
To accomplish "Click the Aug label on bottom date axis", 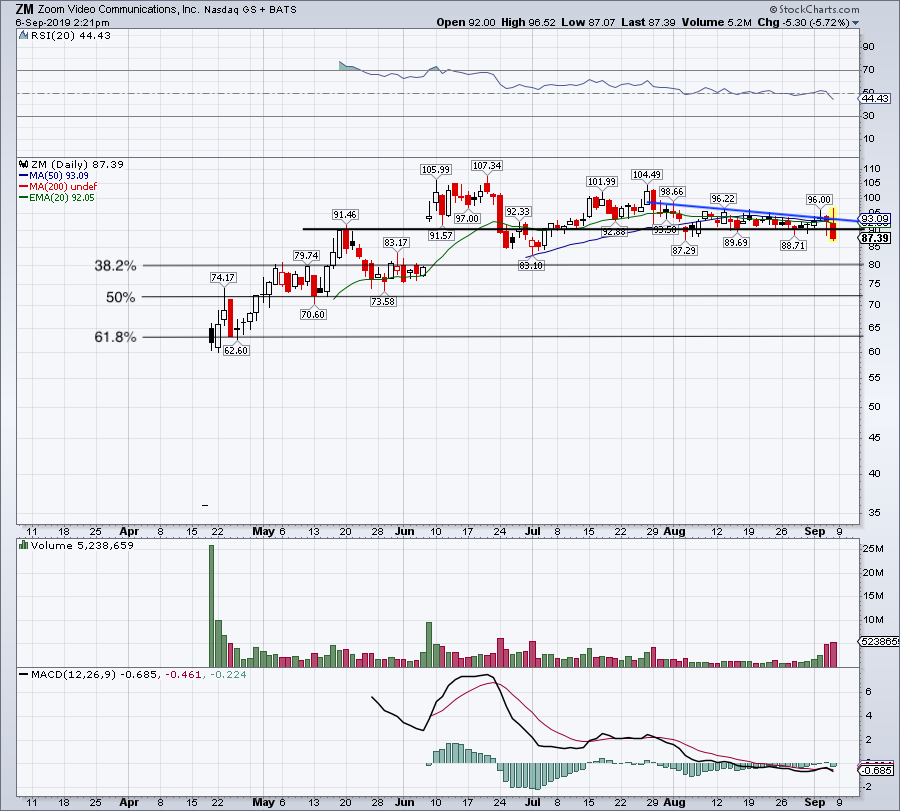I will click(674, 802).
